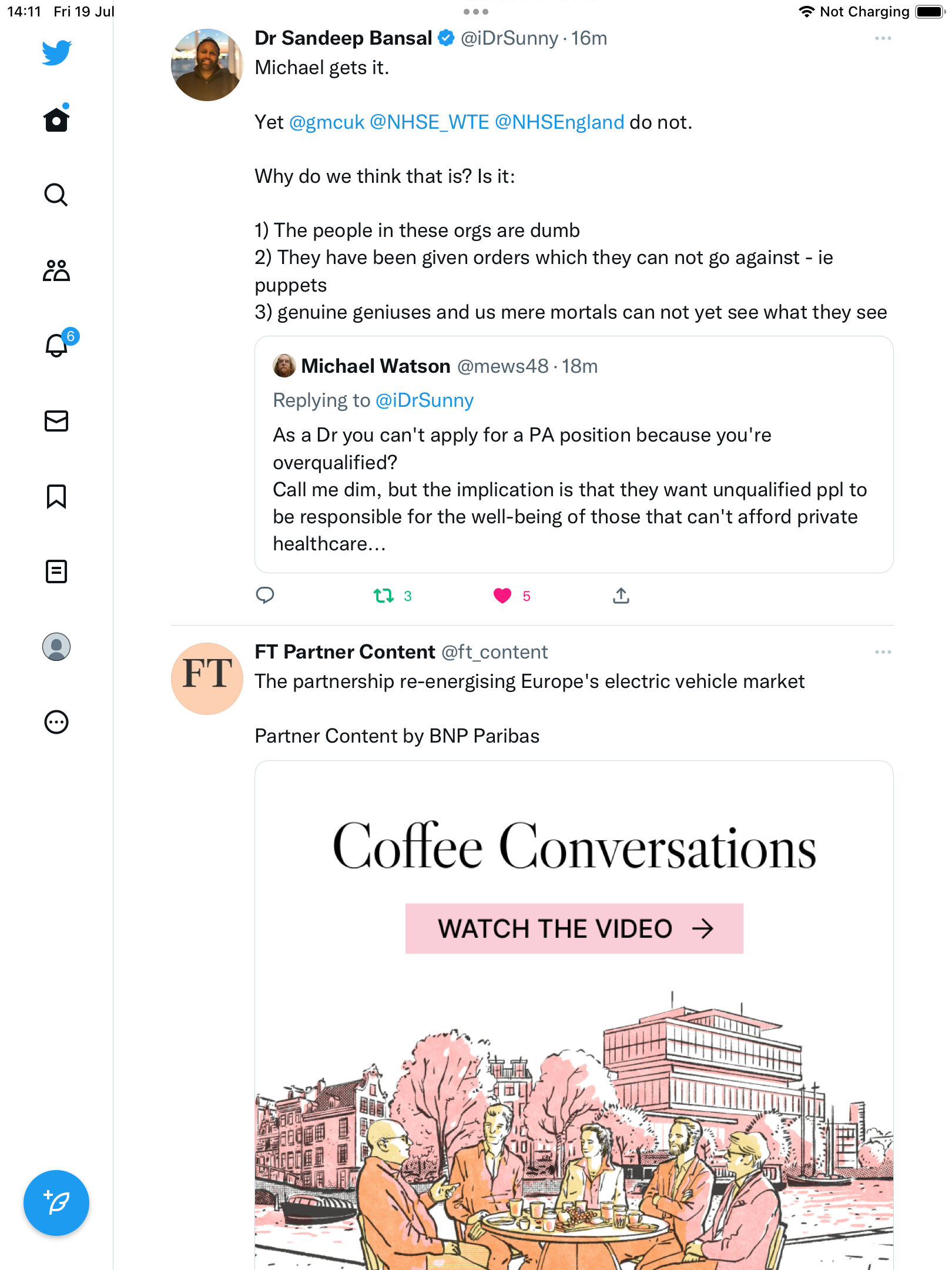
Task: Open the Lists icon in sidebar
Action: coord(56,571)
